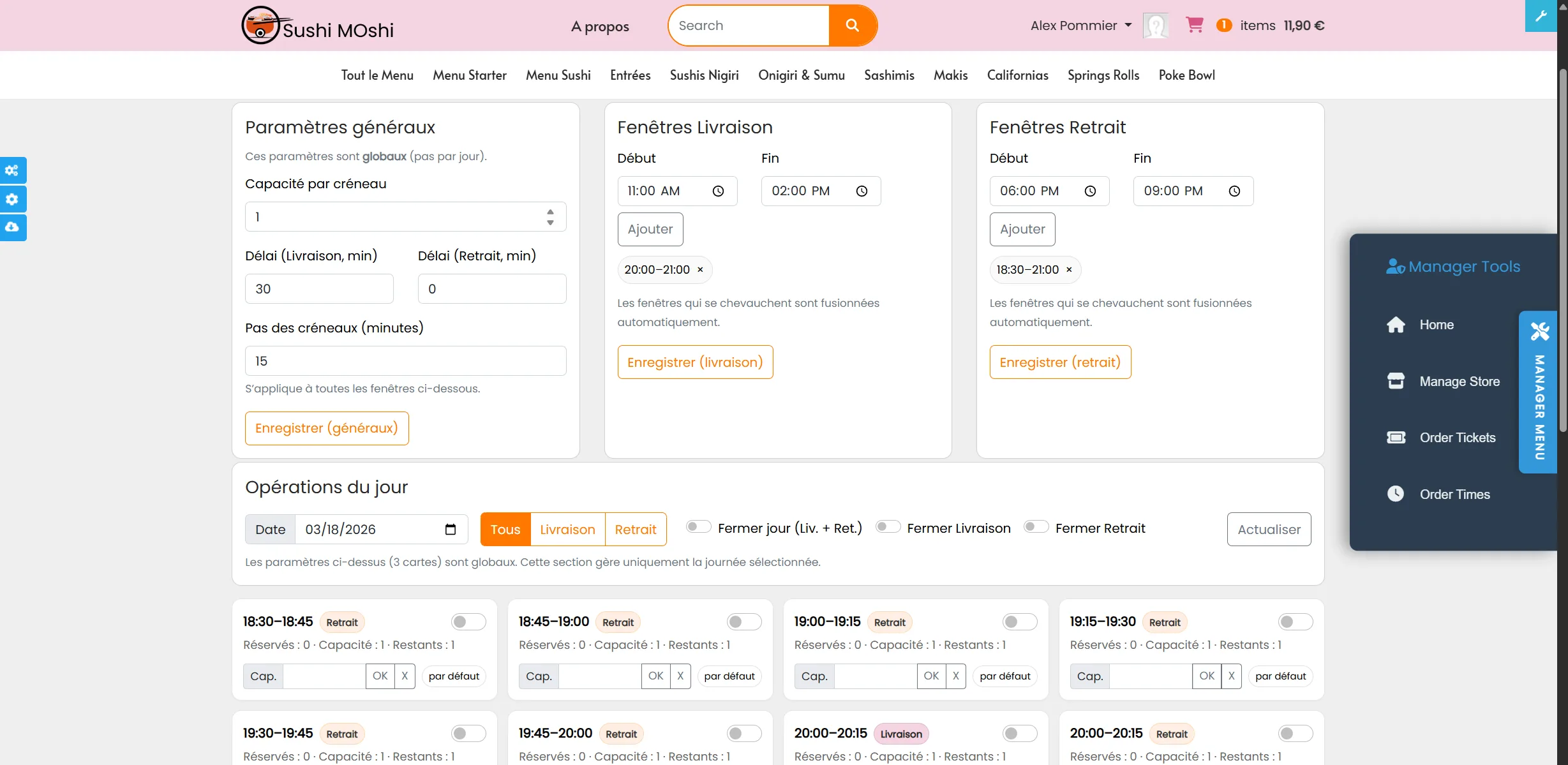Click the orange search magnifier button
The height and width of the screenshot is (765, 1568).
tap(853, 26)
